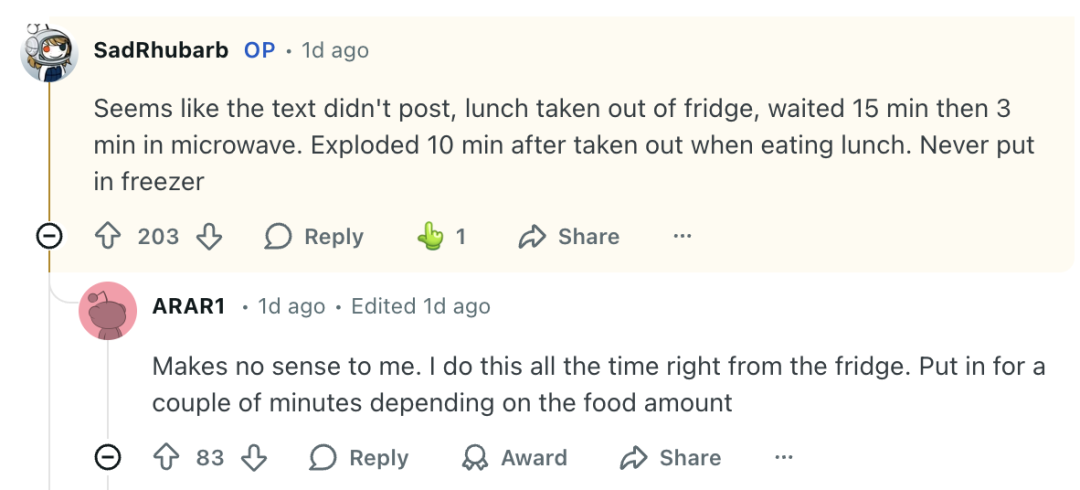Reply to ARAR1's comment
This screenshot has height=490, width=1080.
tap(359, 458)
